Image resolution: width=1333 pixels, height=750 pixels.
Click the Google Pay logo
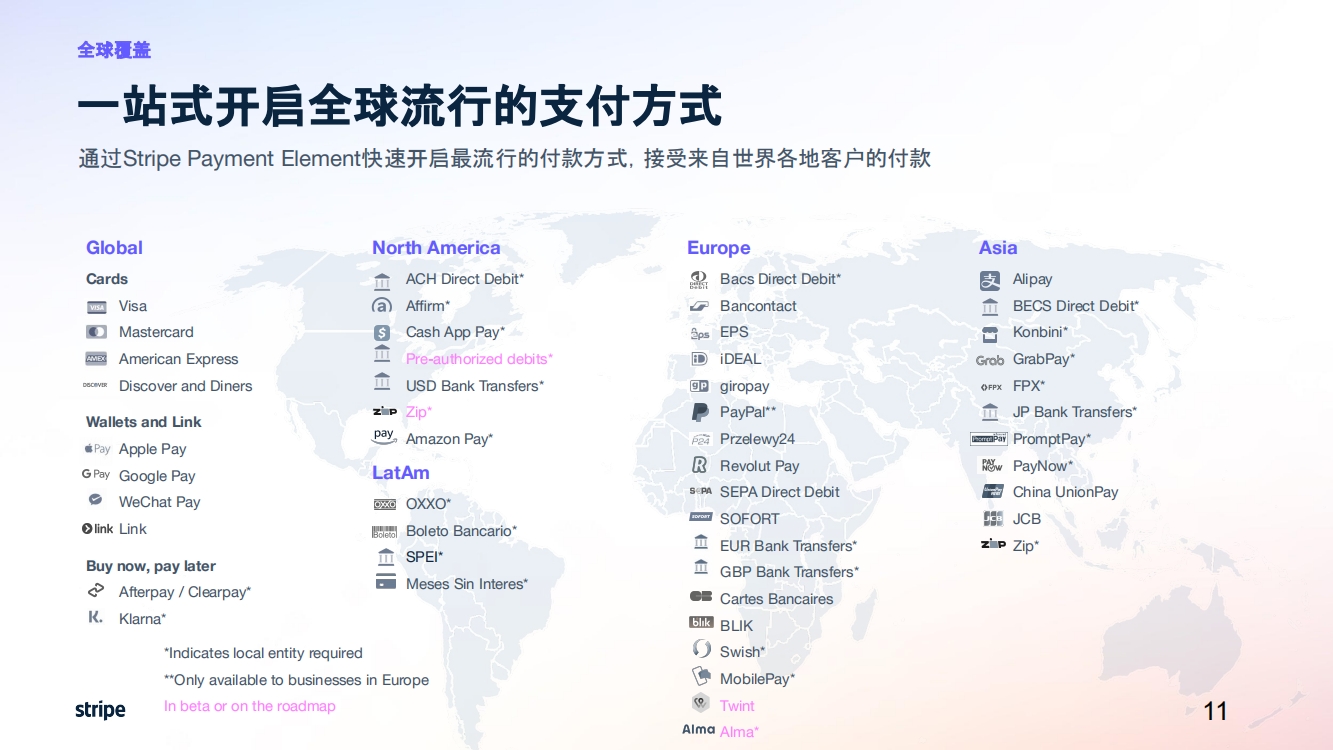tap(96, 475)
